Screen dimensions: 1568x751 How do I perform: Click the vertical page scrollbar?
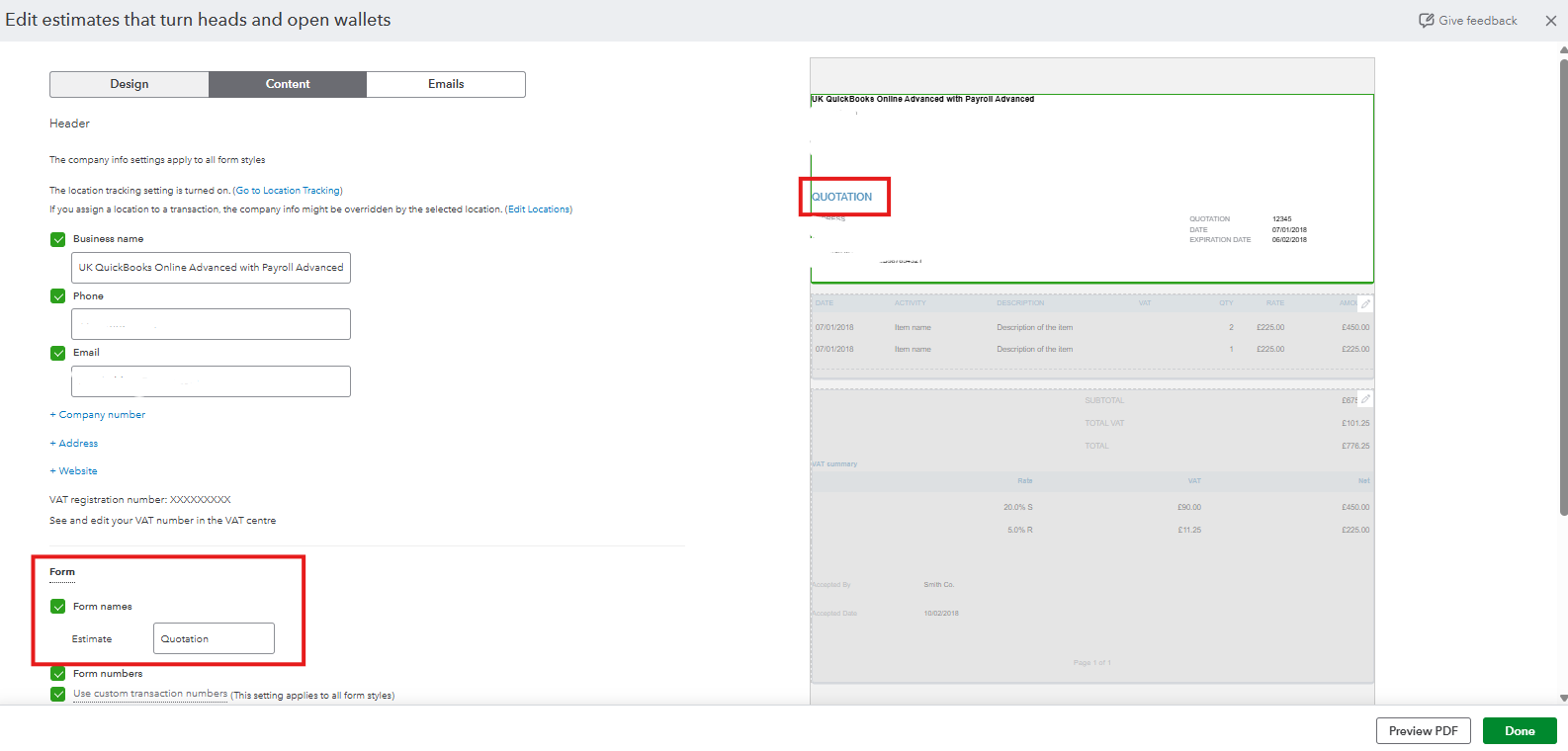1563,287
